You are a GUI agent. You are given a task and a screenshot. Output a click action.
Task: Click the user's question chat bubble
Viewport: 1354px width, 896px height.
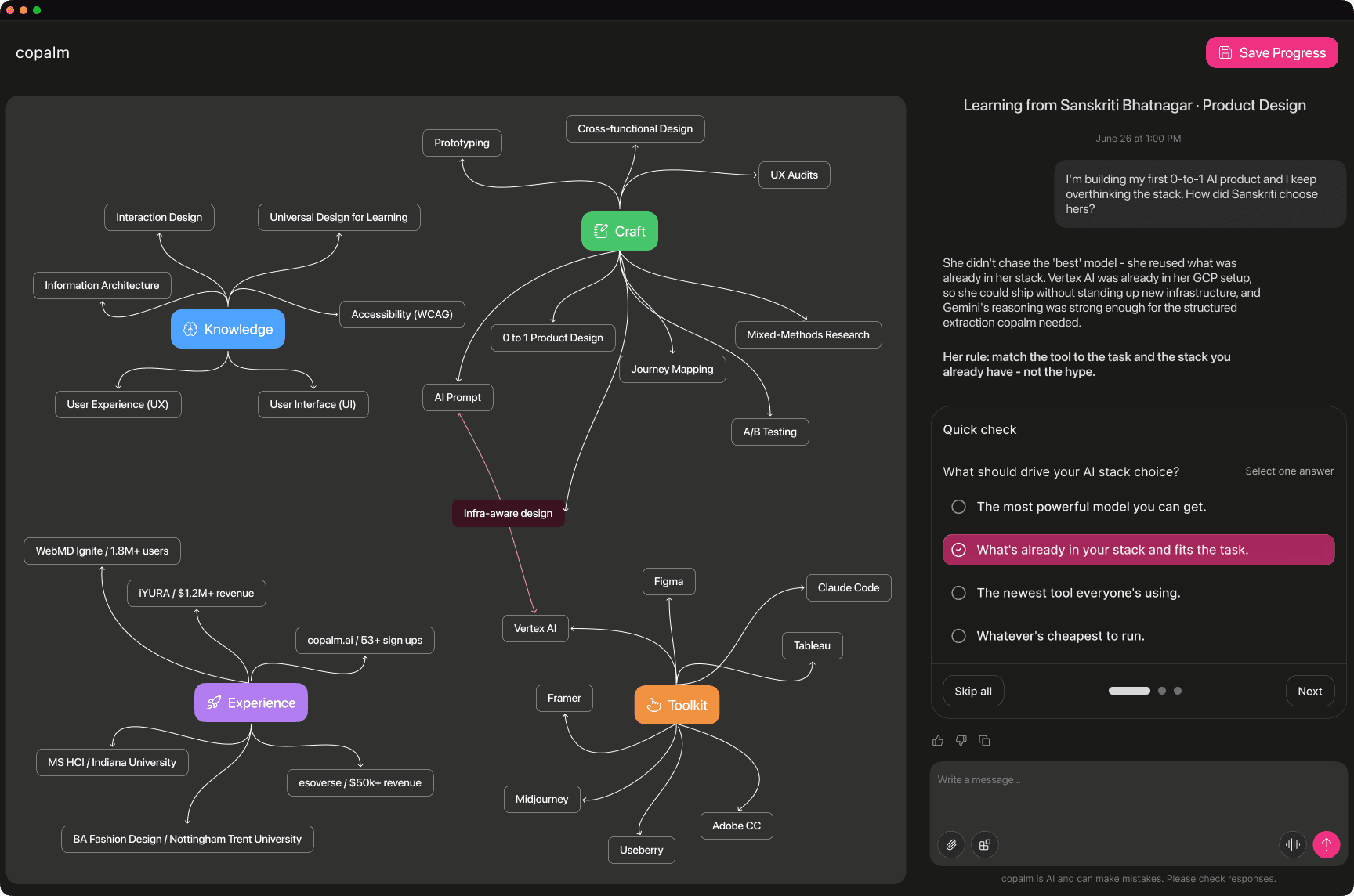[x=1200, y=194]
